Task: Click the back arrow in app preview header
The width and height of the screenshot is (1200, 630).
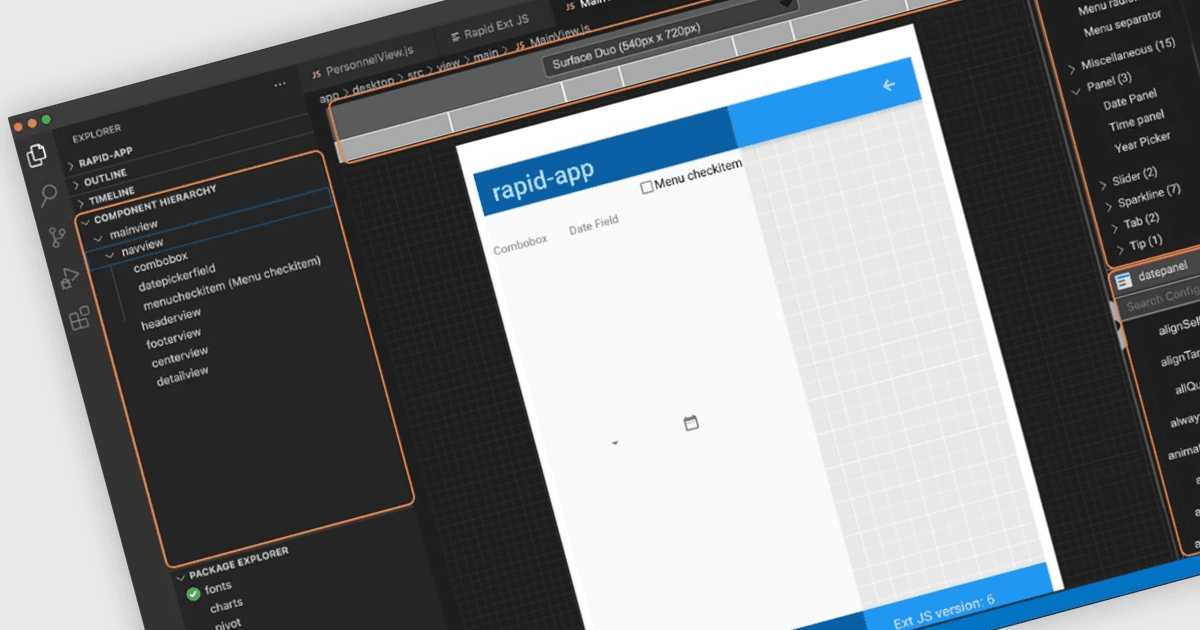Action: [x=889, y=86]
